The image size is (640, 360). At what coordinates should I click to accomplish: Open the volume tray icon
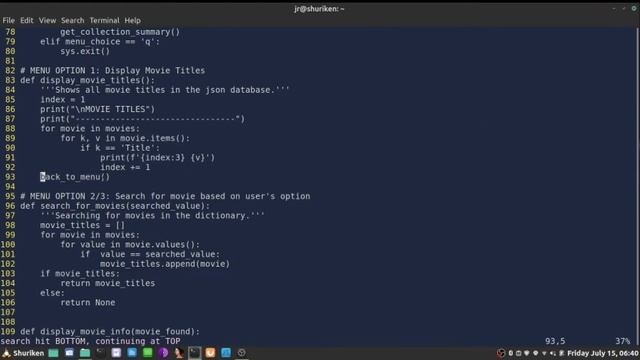[552, 353]
